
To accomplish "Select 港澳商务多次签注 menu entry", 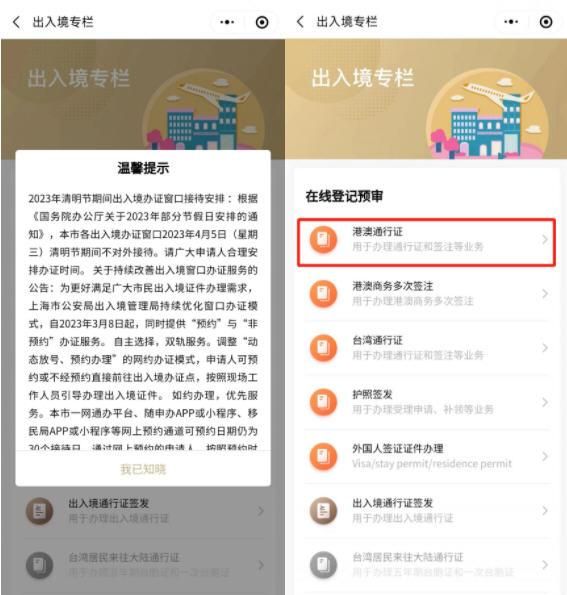I will [x=427, y=293].
